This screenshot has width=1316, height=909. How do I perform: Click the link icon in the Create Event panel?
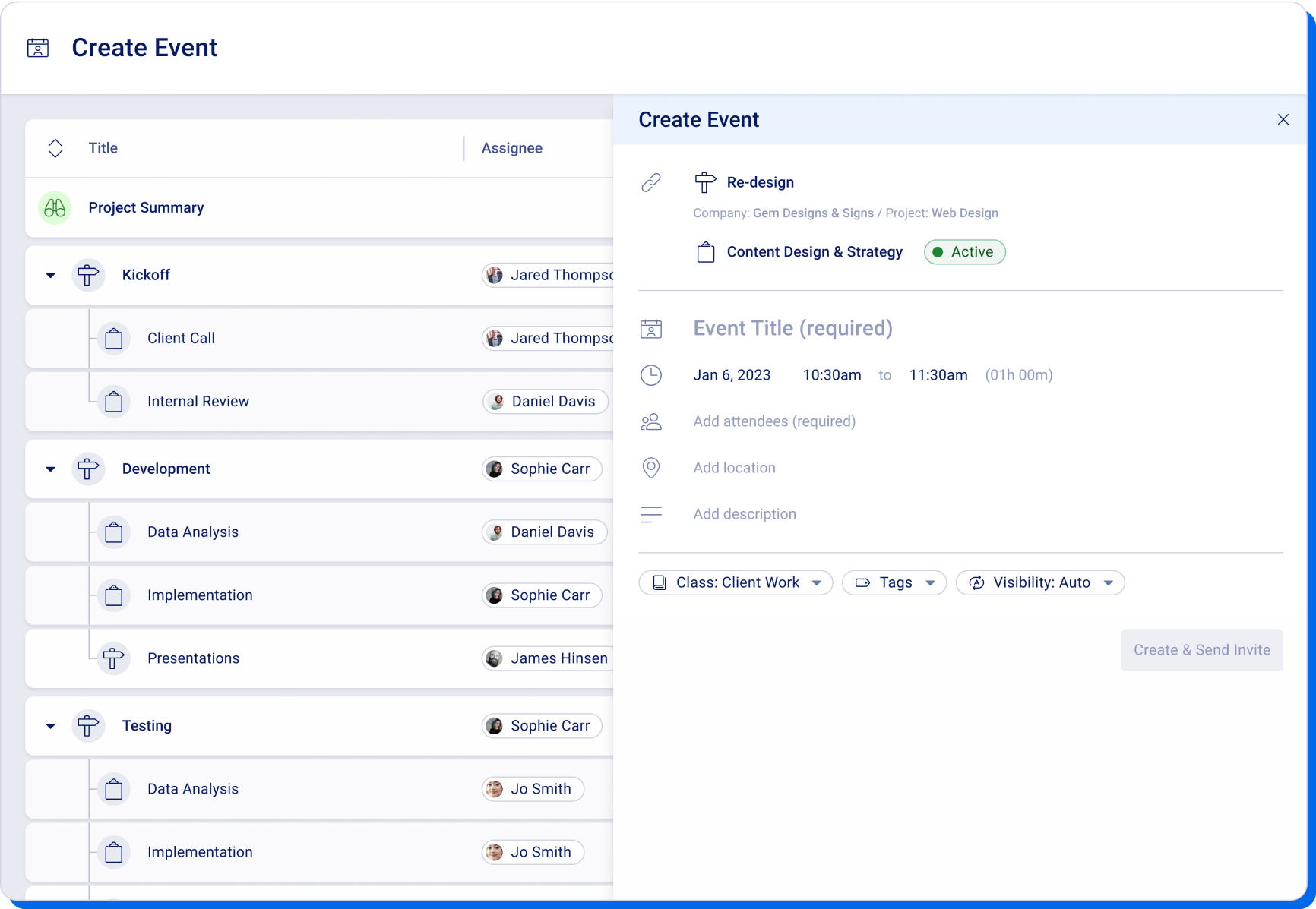coord(651,181)
